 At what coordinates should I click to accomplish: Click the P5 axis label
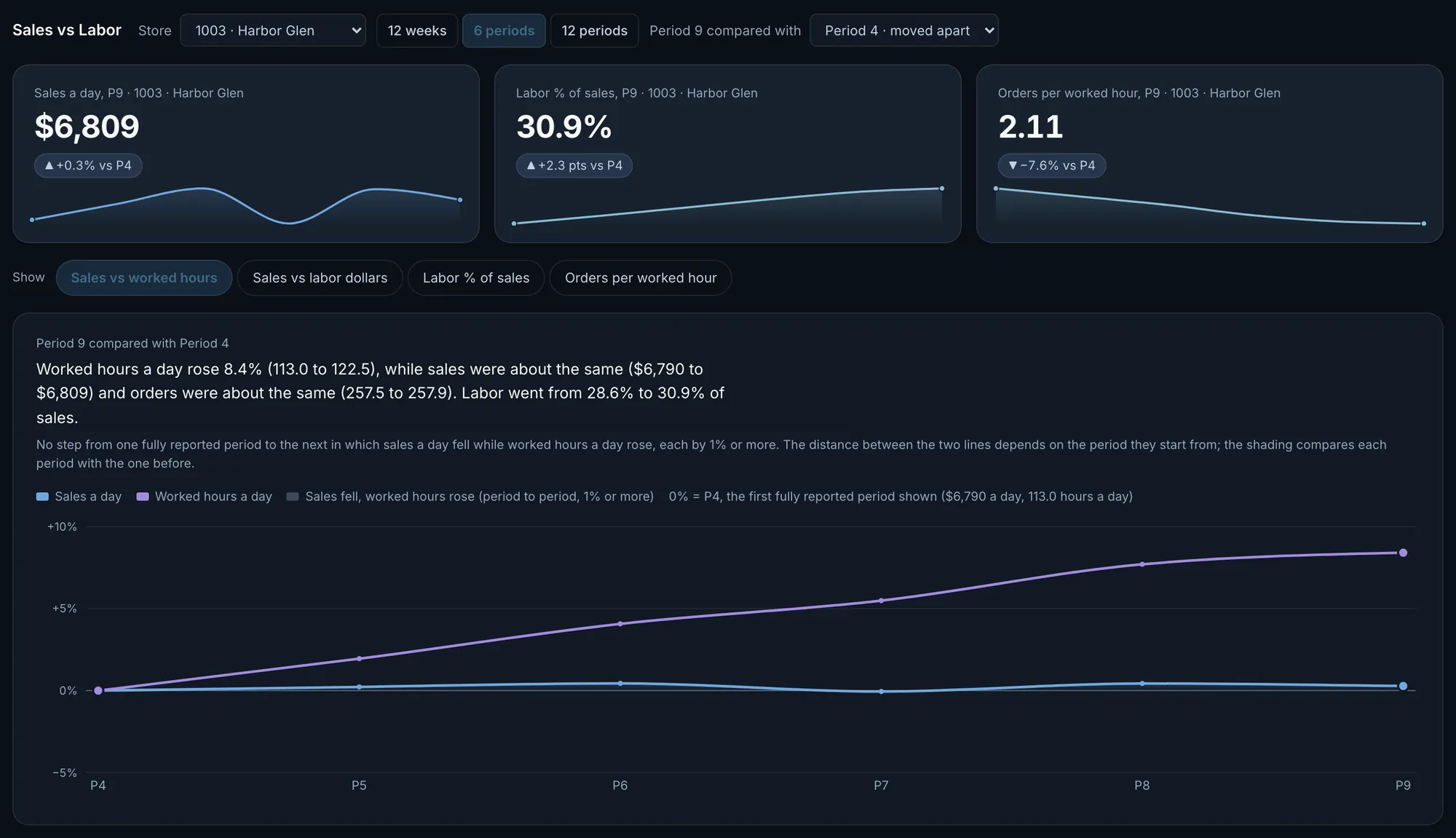359,786
